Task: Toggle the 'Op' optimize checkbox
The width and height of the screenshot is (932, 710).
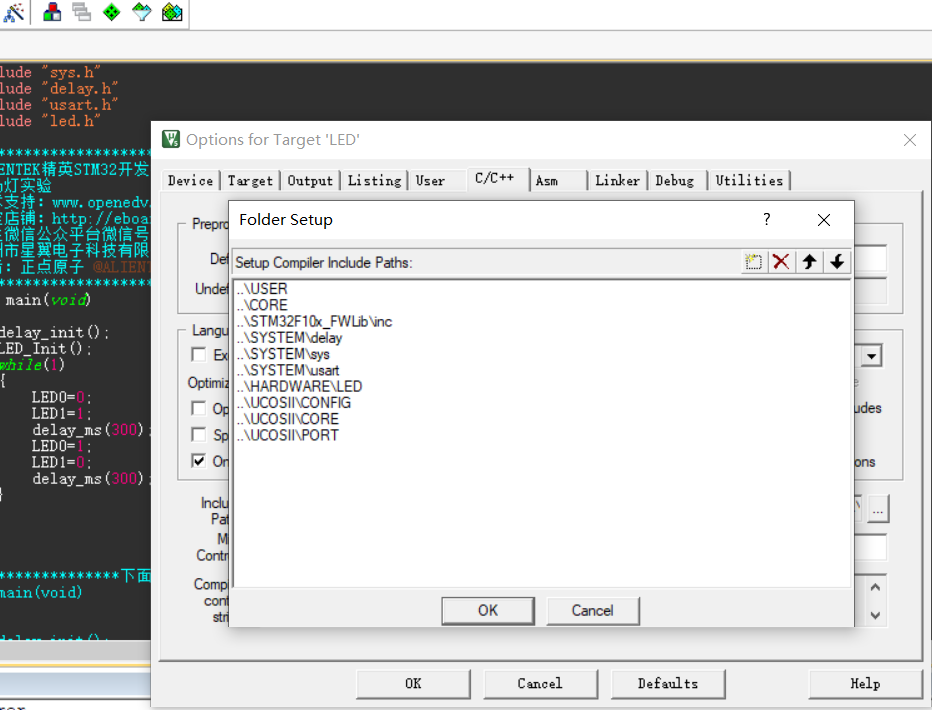Action: (199, 408)
